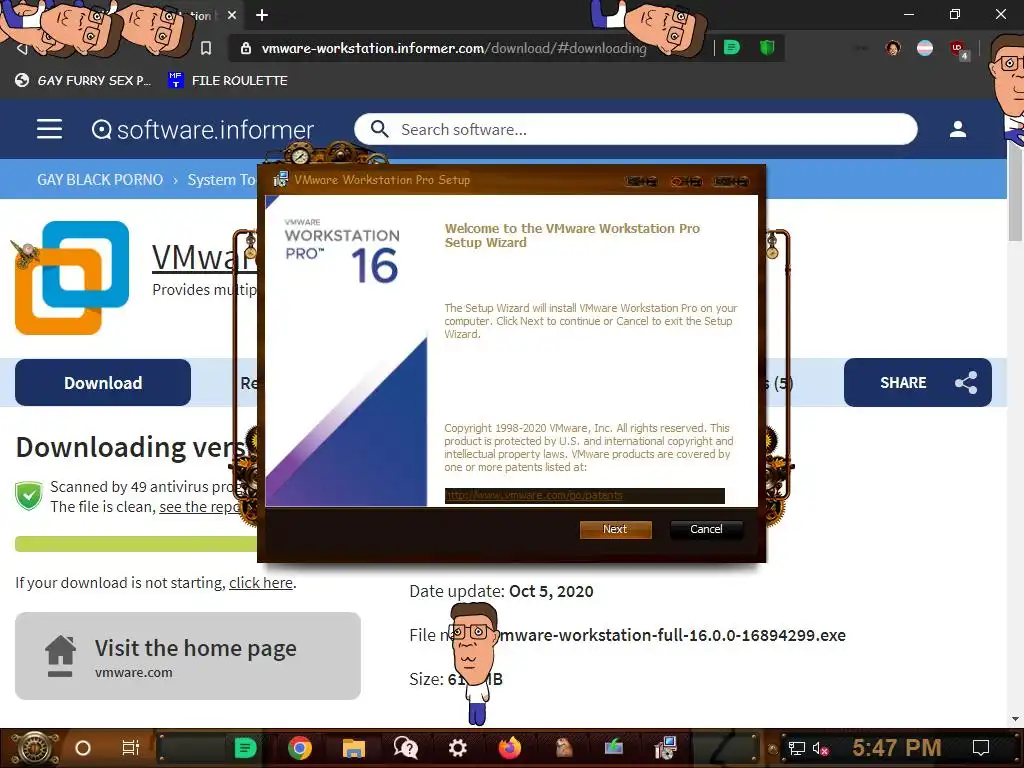Open Cortana circle on taskbar
Viewport: 1024px width, 768px height.
coord(83,748)
